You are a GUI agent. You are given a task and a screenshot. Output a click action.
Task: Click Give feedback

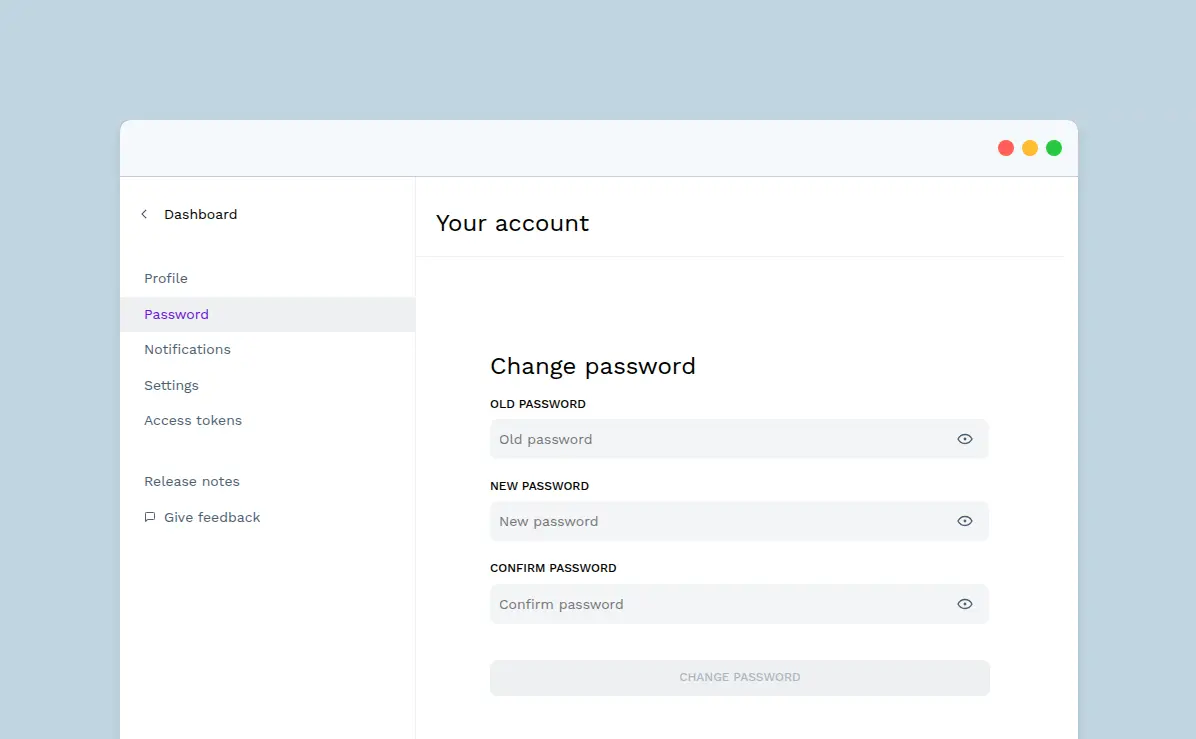point(212,516)
